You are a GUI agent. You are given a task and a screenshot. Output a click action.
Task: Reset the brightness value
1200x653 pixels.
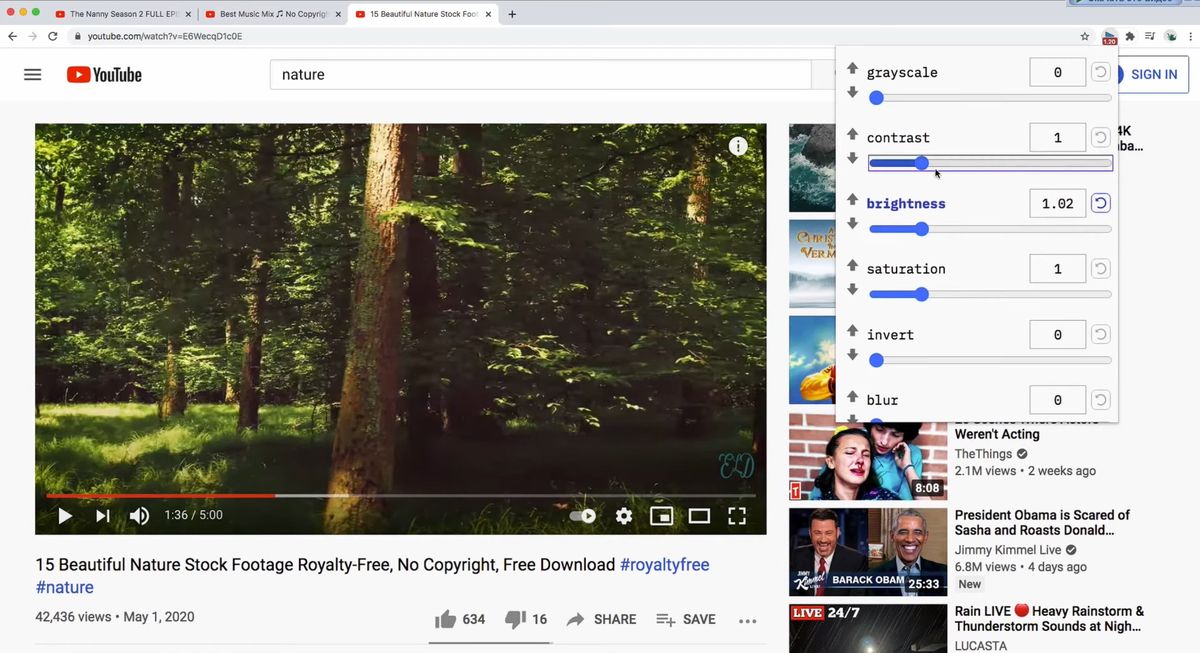[x=1100, y=204]
